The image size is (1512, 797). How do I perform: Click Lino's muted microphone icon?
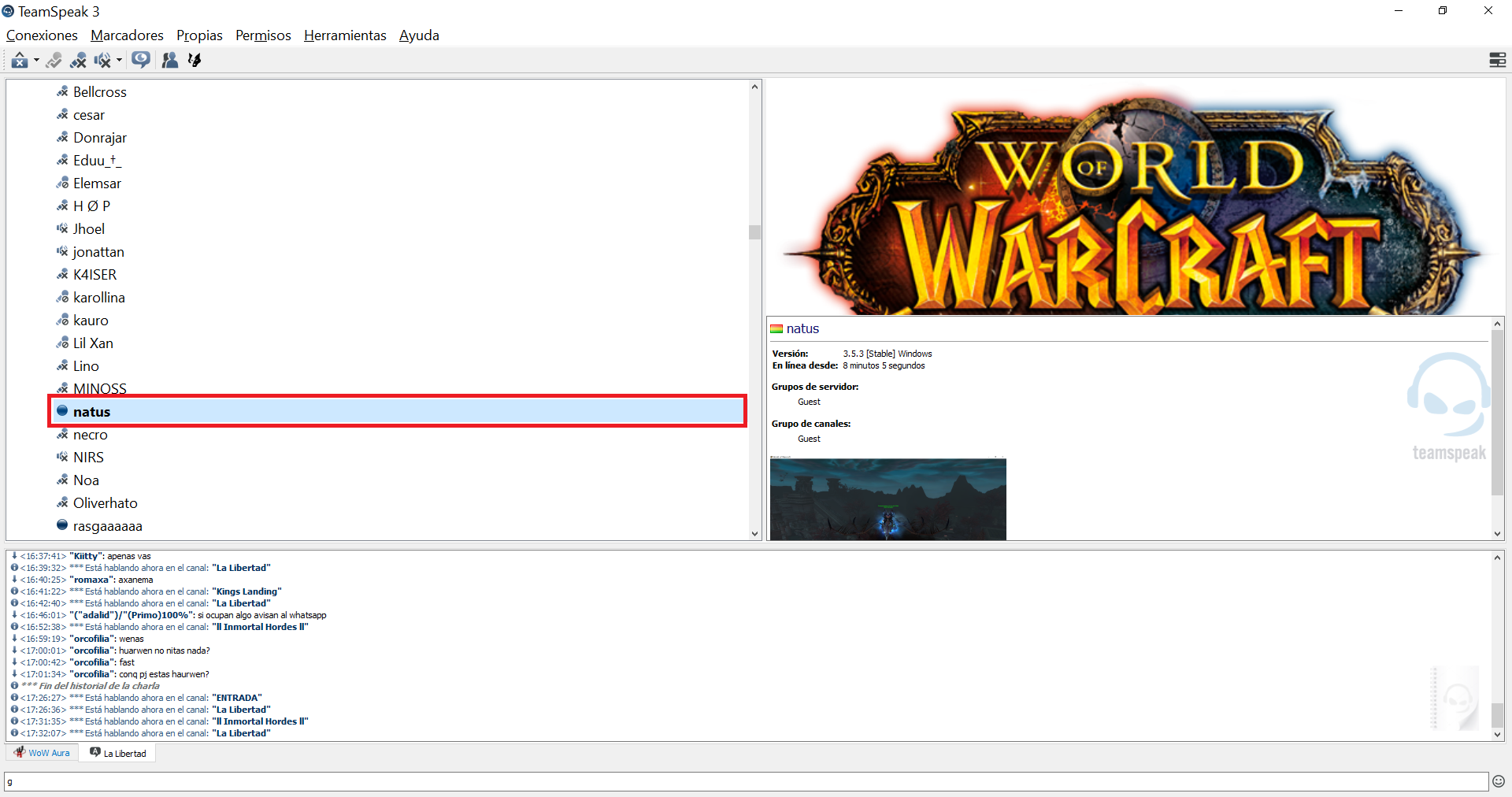point(62,365)
